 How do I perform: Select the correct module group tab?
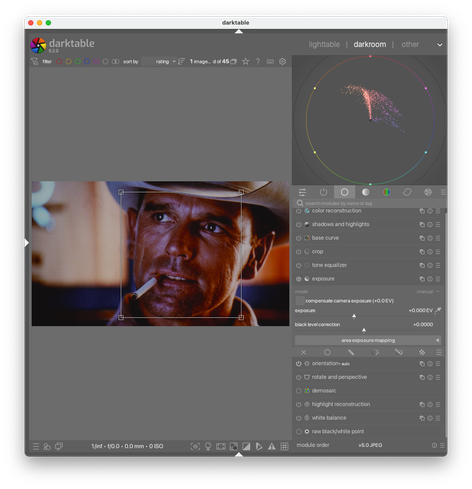[407, 192]
